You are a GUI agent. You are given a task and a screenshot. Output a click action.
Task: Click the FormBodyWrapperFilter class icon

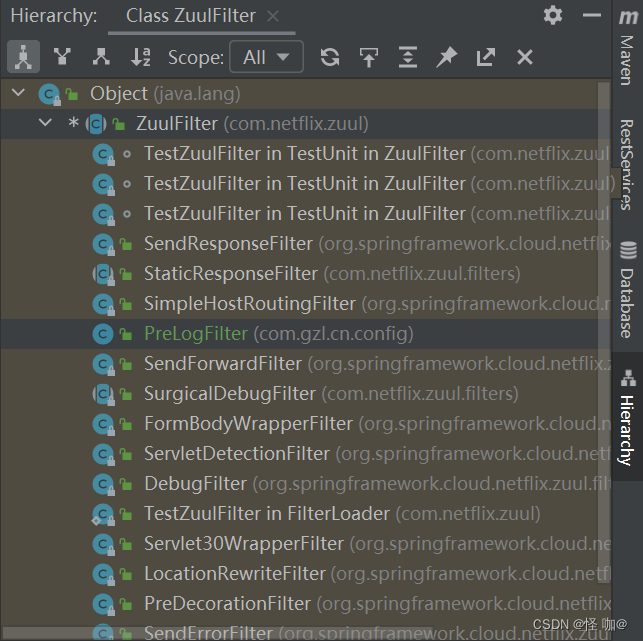point(103,424)
